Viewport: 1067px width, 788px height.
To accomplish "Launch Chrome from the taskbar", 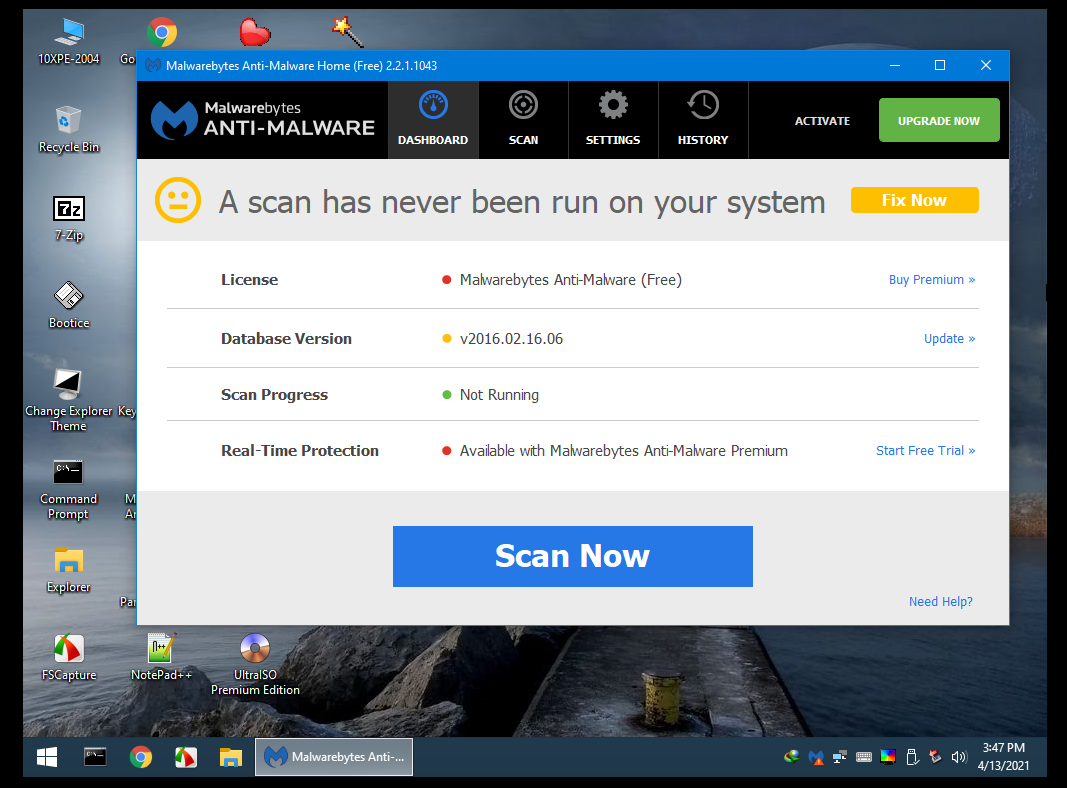I will (x=141, y=757).
